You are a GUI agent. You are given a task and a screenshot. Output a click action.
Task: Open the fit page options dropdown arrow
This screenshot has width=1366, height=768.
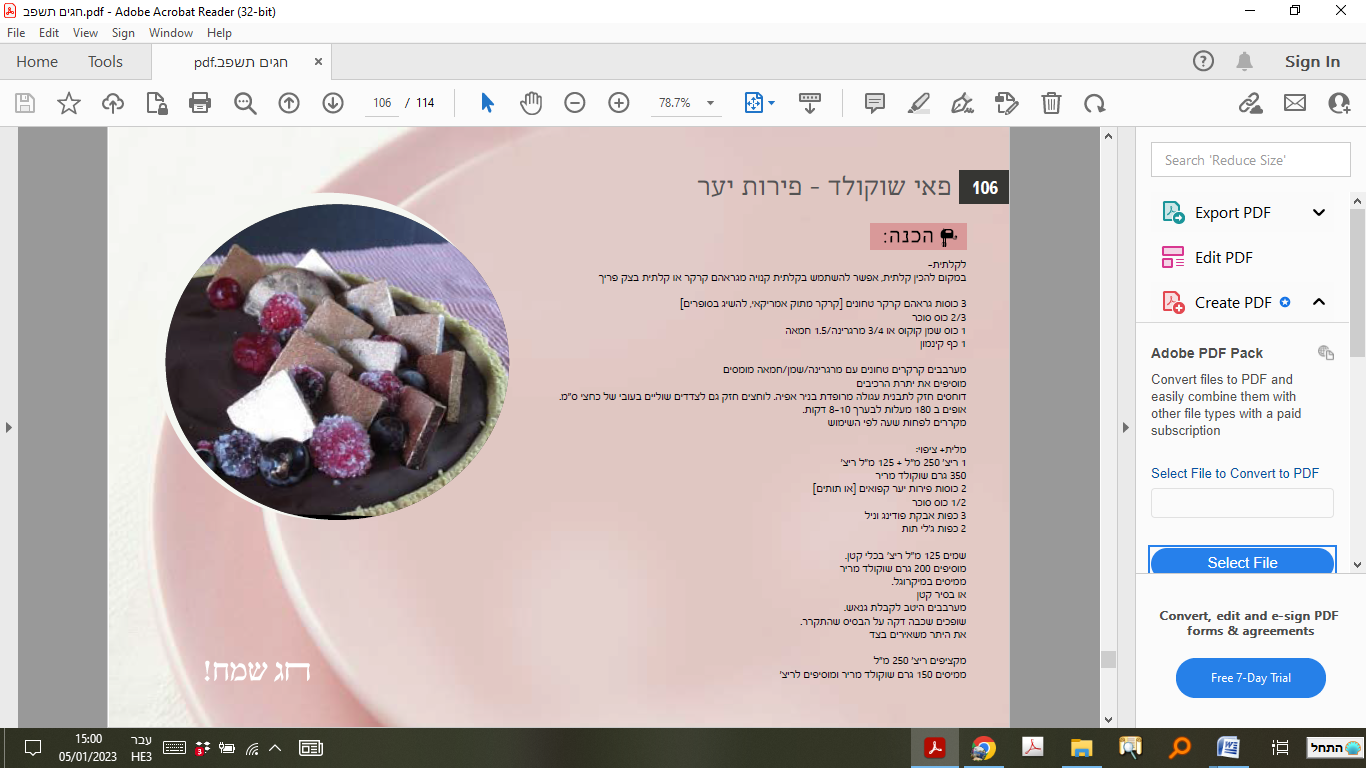(771, 103)
